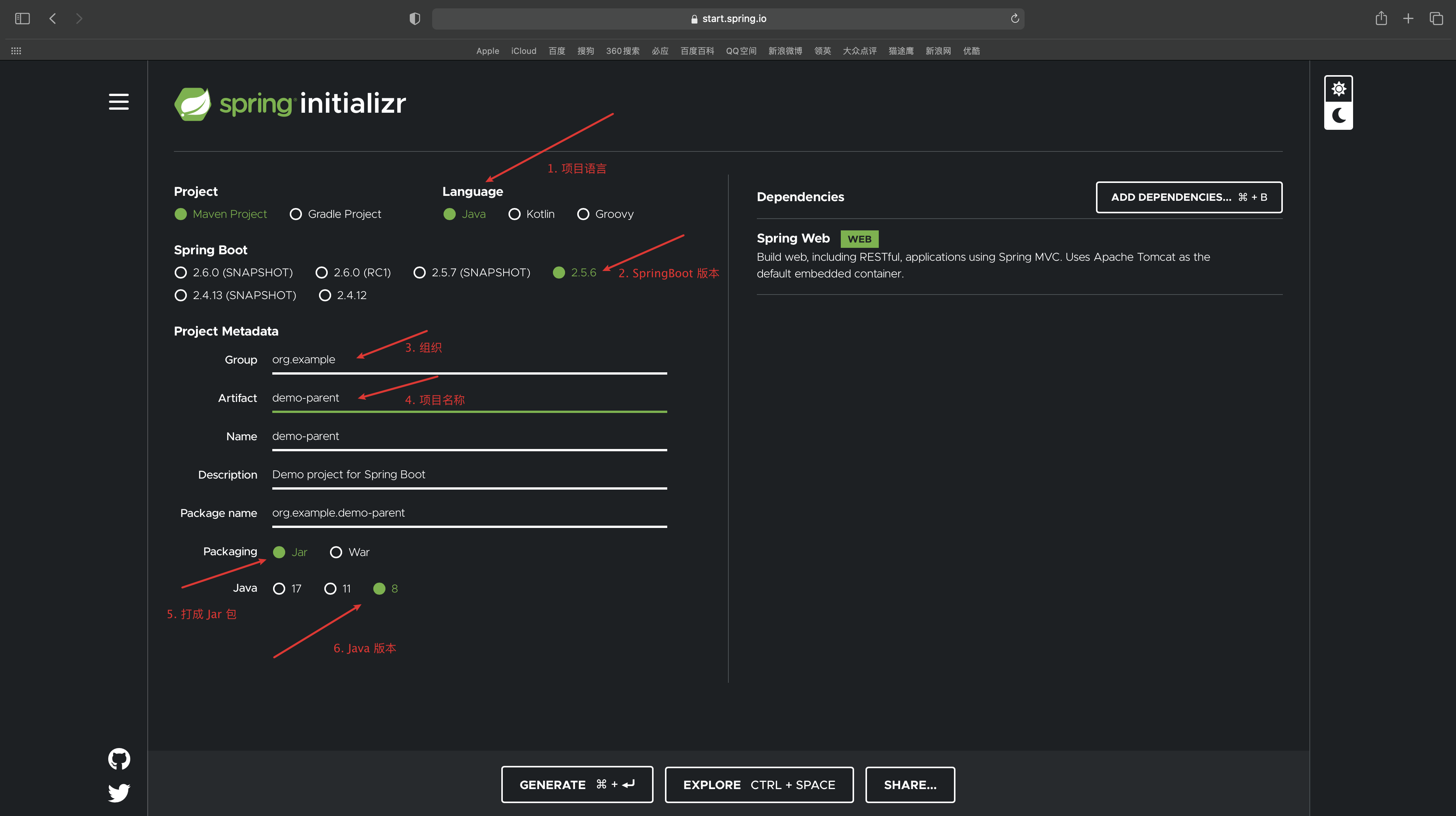The width and height of the screenshot is (1456, 816).
Task: Open the GitHub icon link
Action: (x=119, y=759)
